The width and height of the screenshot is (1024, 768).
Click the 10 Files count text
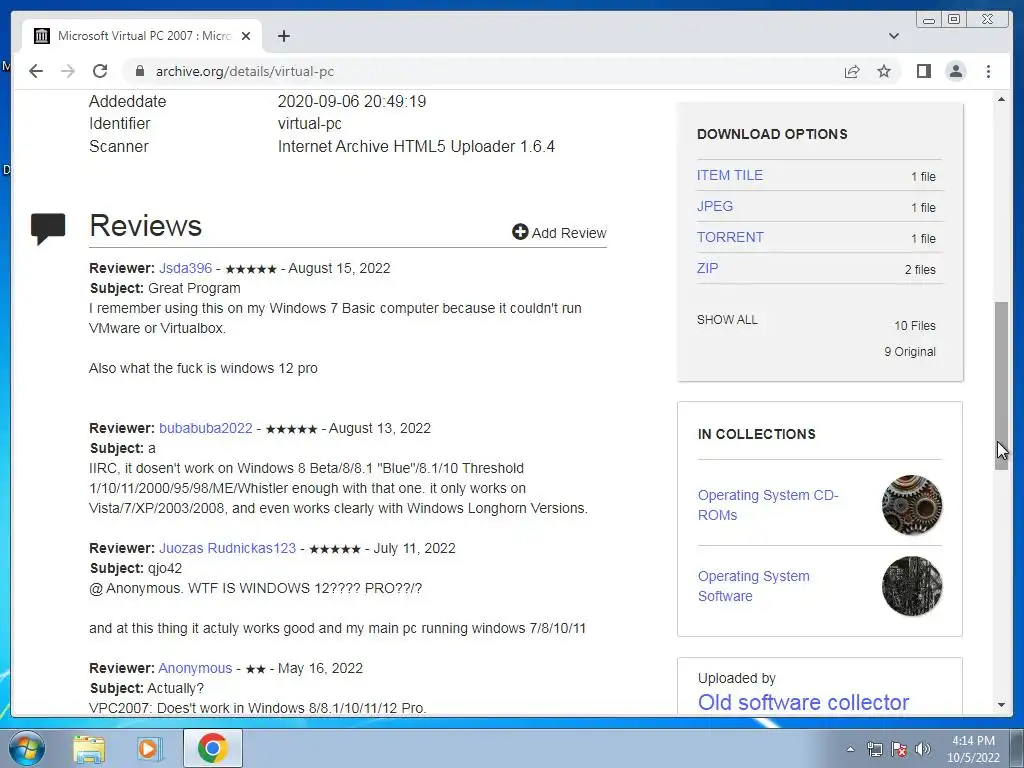coord(915,326)
